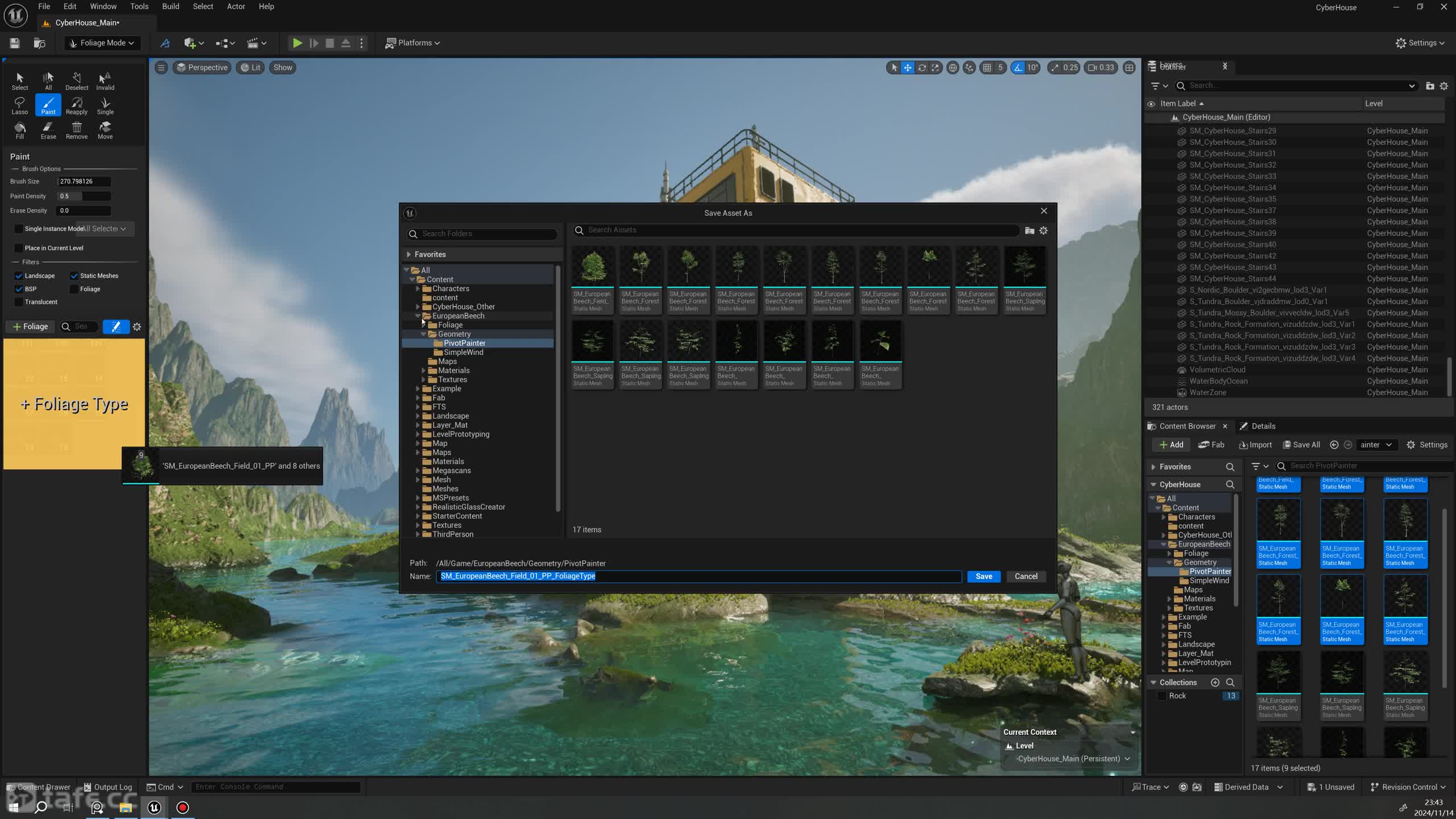Click the Cancel button in dialog
Image resolution: width=1456 pixels, height=819 pixels.
click(1026, 576)
